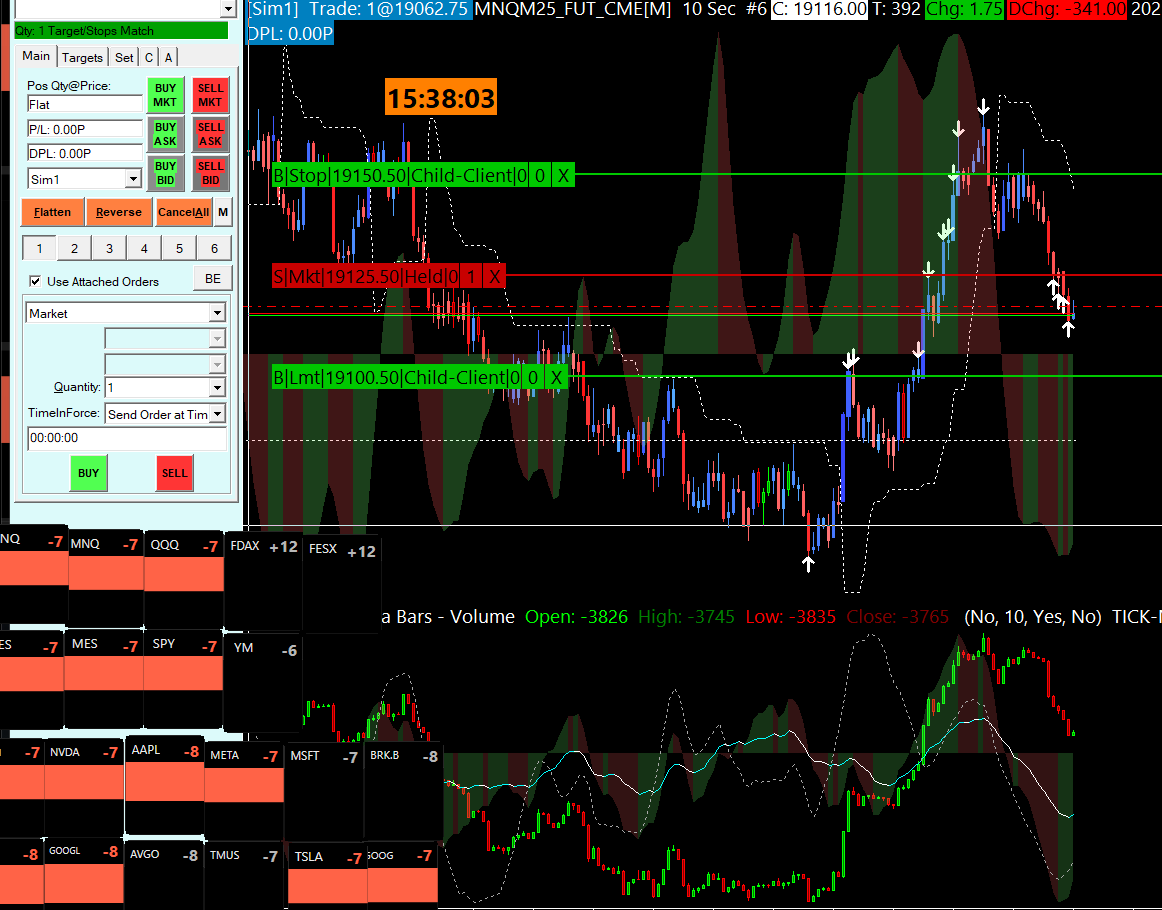Click the red SELL button at bottom

(175, 473)
